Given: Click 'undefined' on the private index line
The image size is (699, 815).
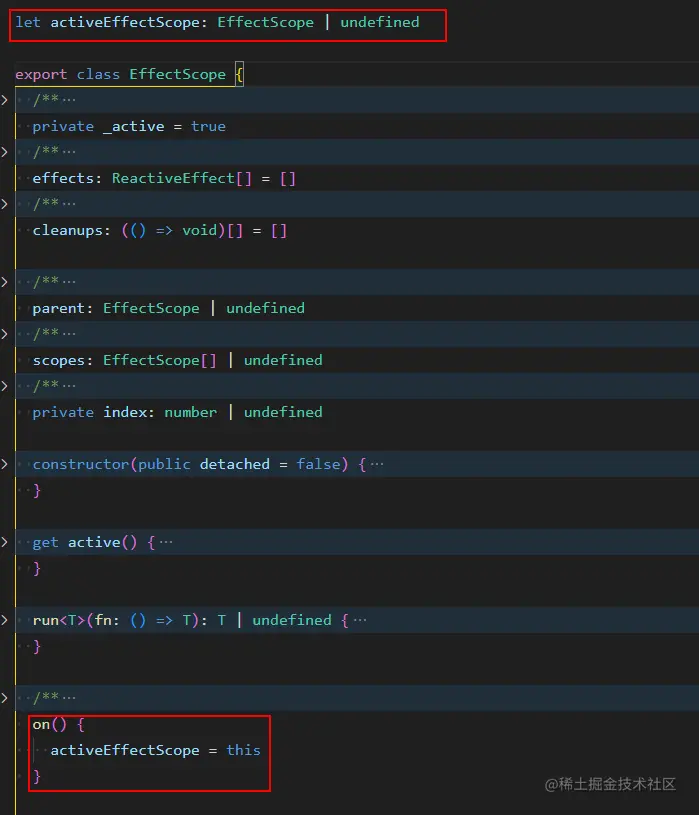Looking at the screenshot, I should point(283,412).
